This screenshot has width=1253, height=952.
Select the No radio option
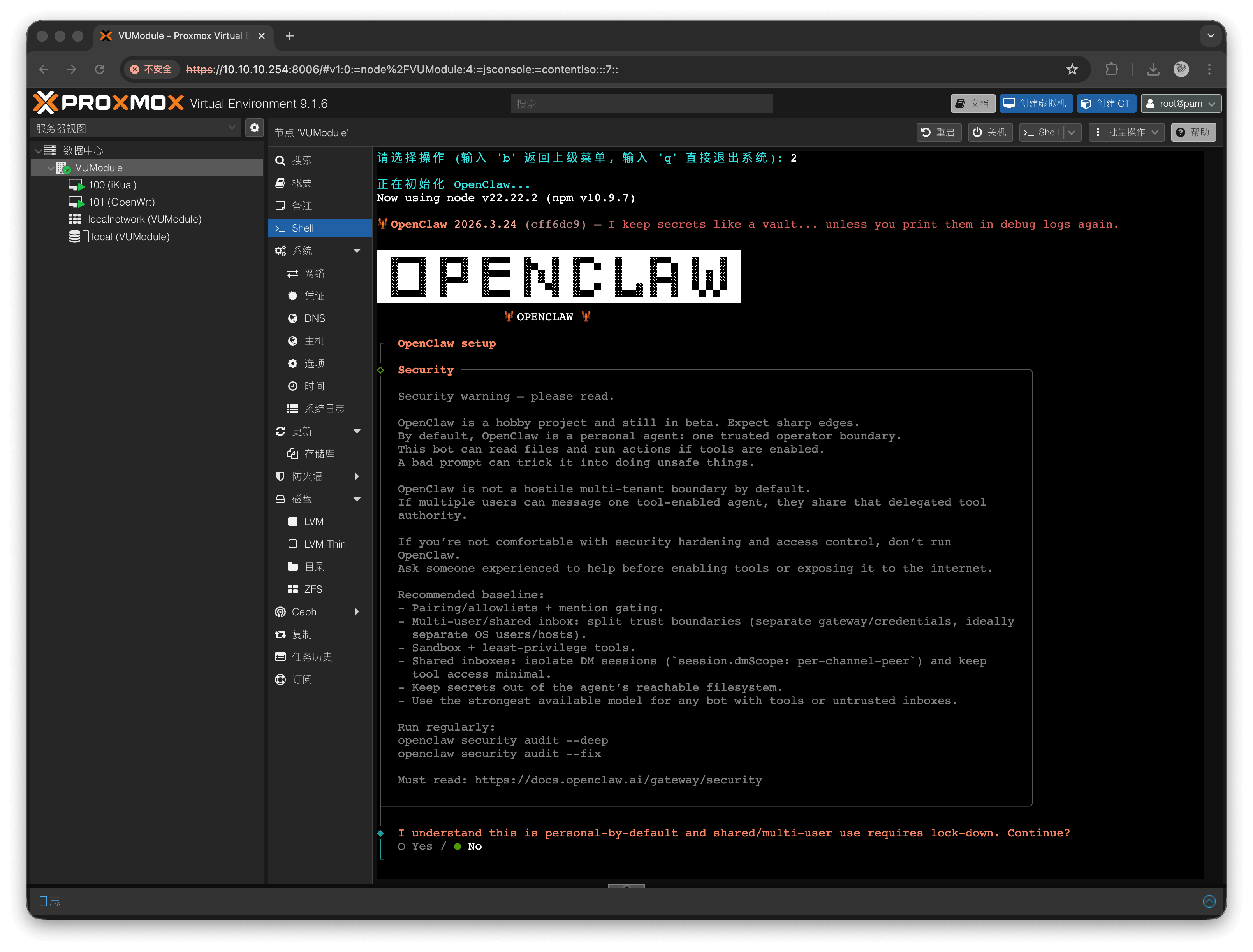click(x=468, y=846)
